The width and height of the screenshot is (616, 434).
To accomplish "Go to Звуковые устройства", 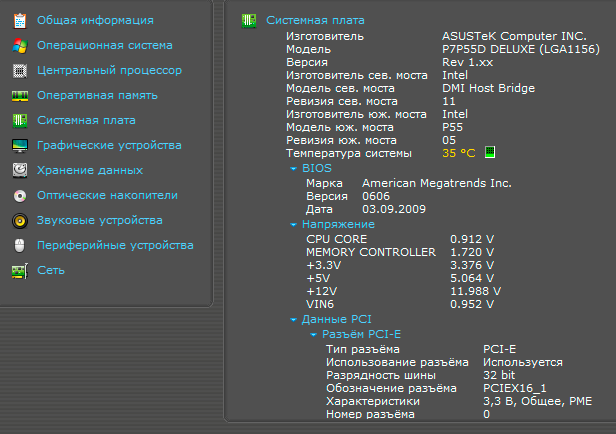I will [x=99, y=220].
